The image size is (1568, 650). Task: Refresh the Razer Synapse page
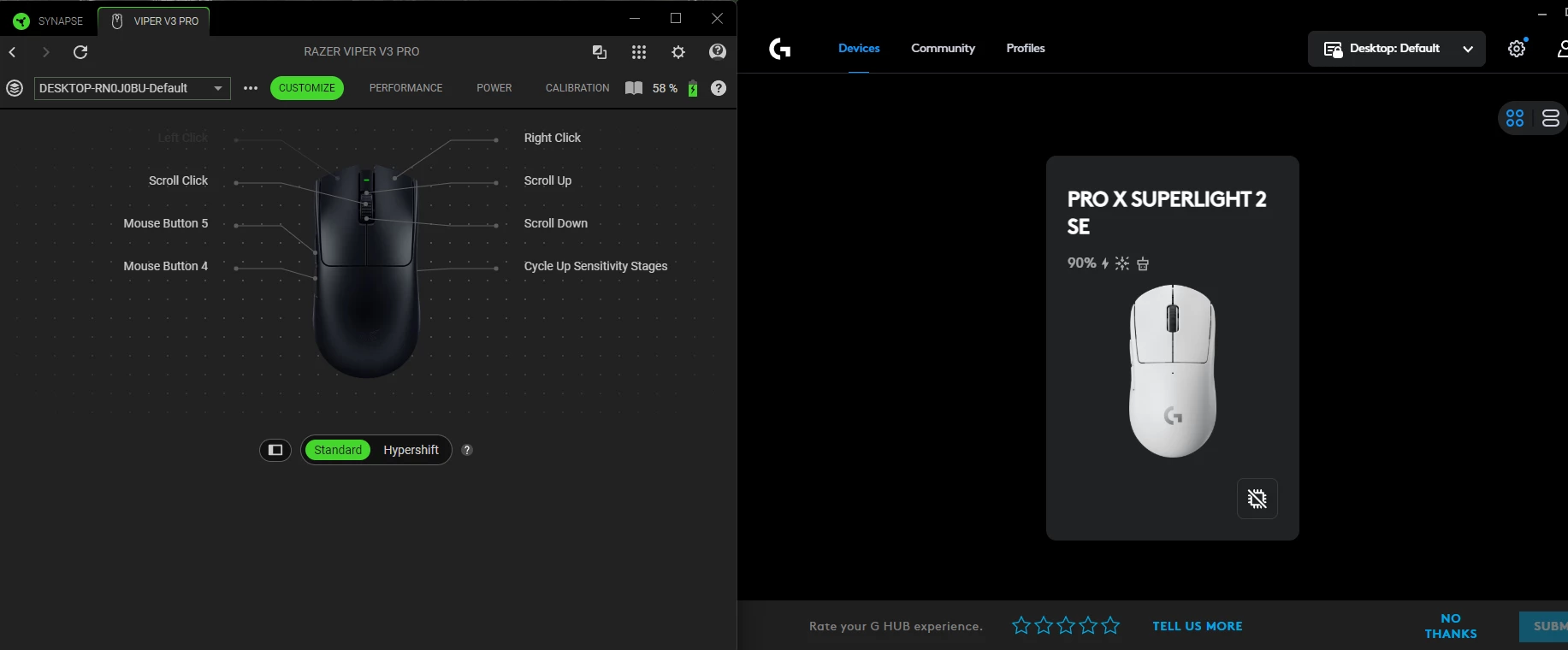80,52
